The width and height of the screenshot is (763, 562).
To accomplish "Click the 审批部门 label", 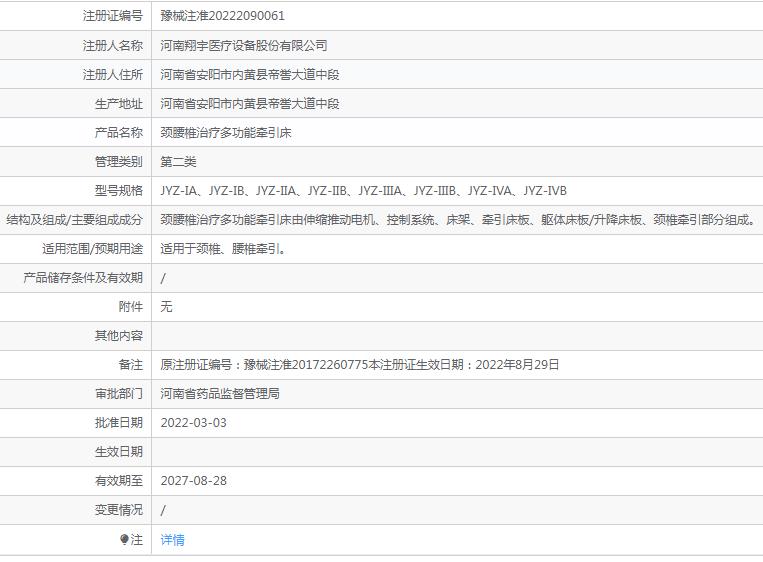I will 118,394.
